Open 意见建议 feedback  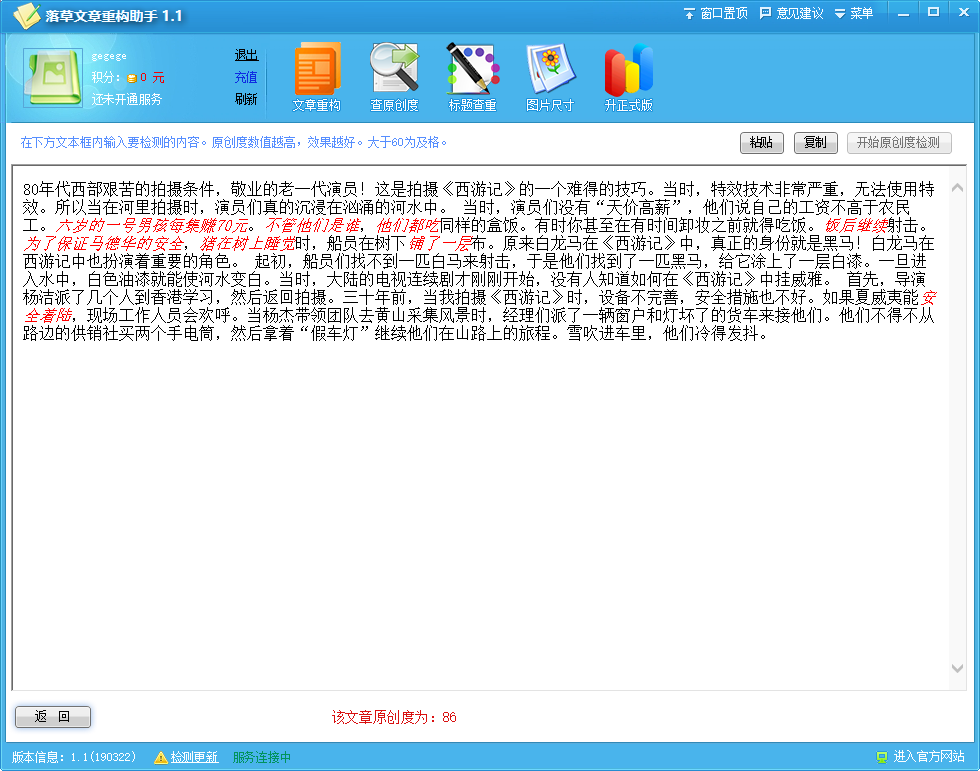tap(791, 13)
